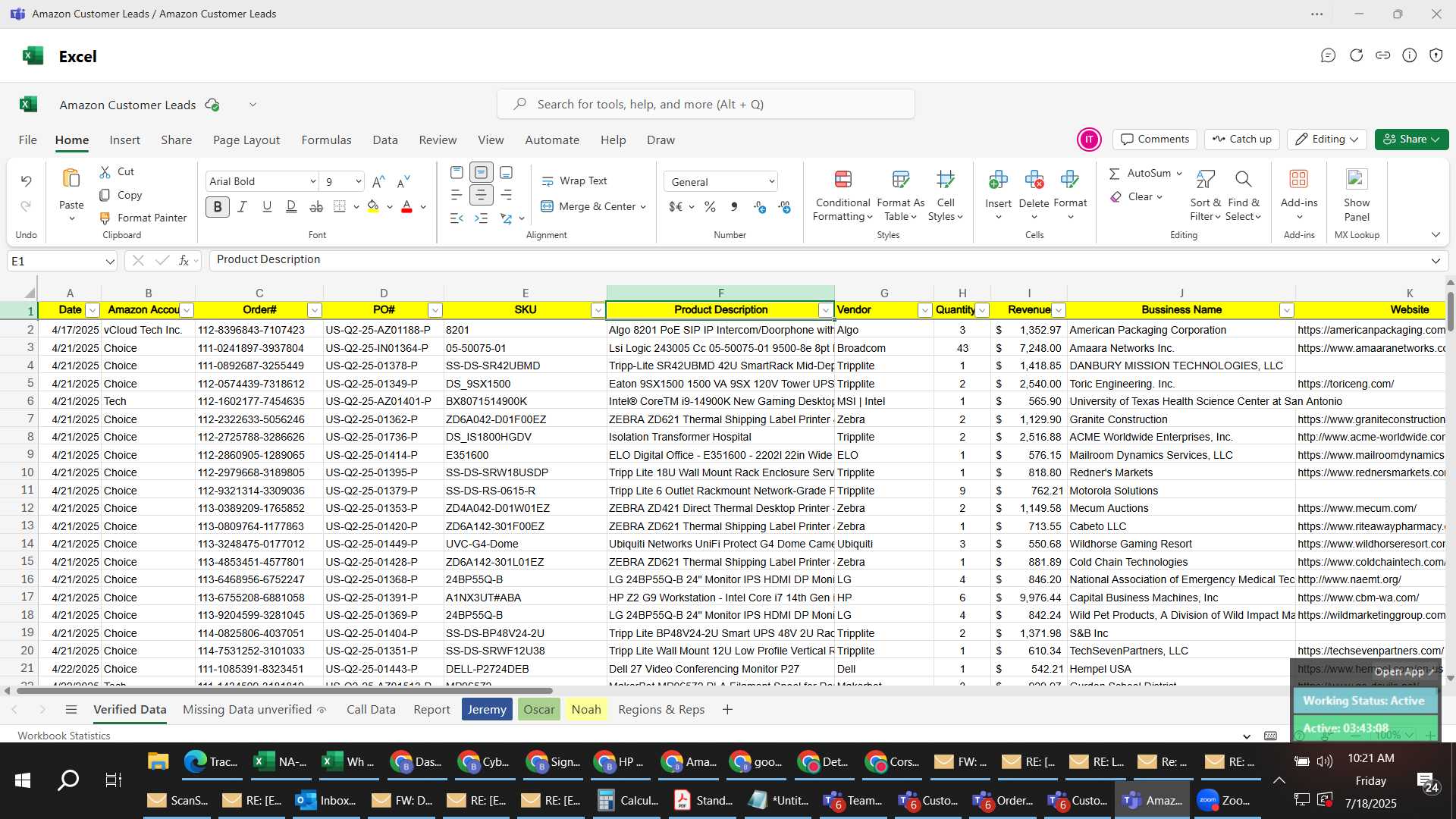Click add new sheet plus icon
This screenshot has width=1456, height=819.
point(727,710)
